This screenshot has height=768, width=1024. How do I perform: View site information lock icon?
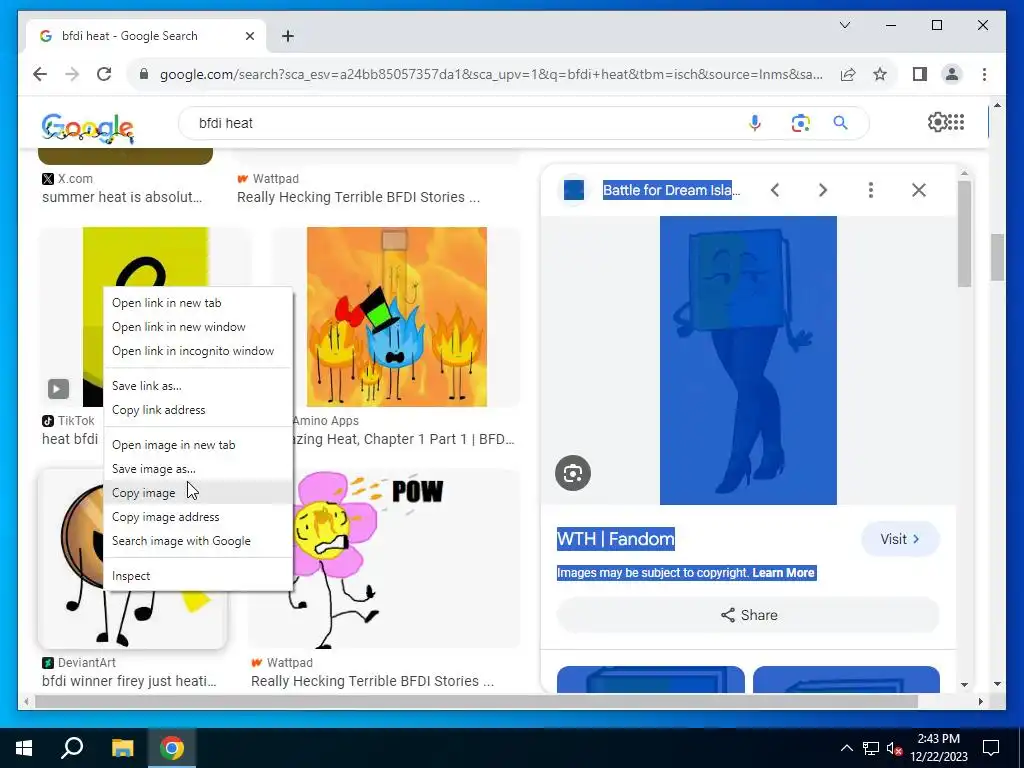(x=144, y=74)
